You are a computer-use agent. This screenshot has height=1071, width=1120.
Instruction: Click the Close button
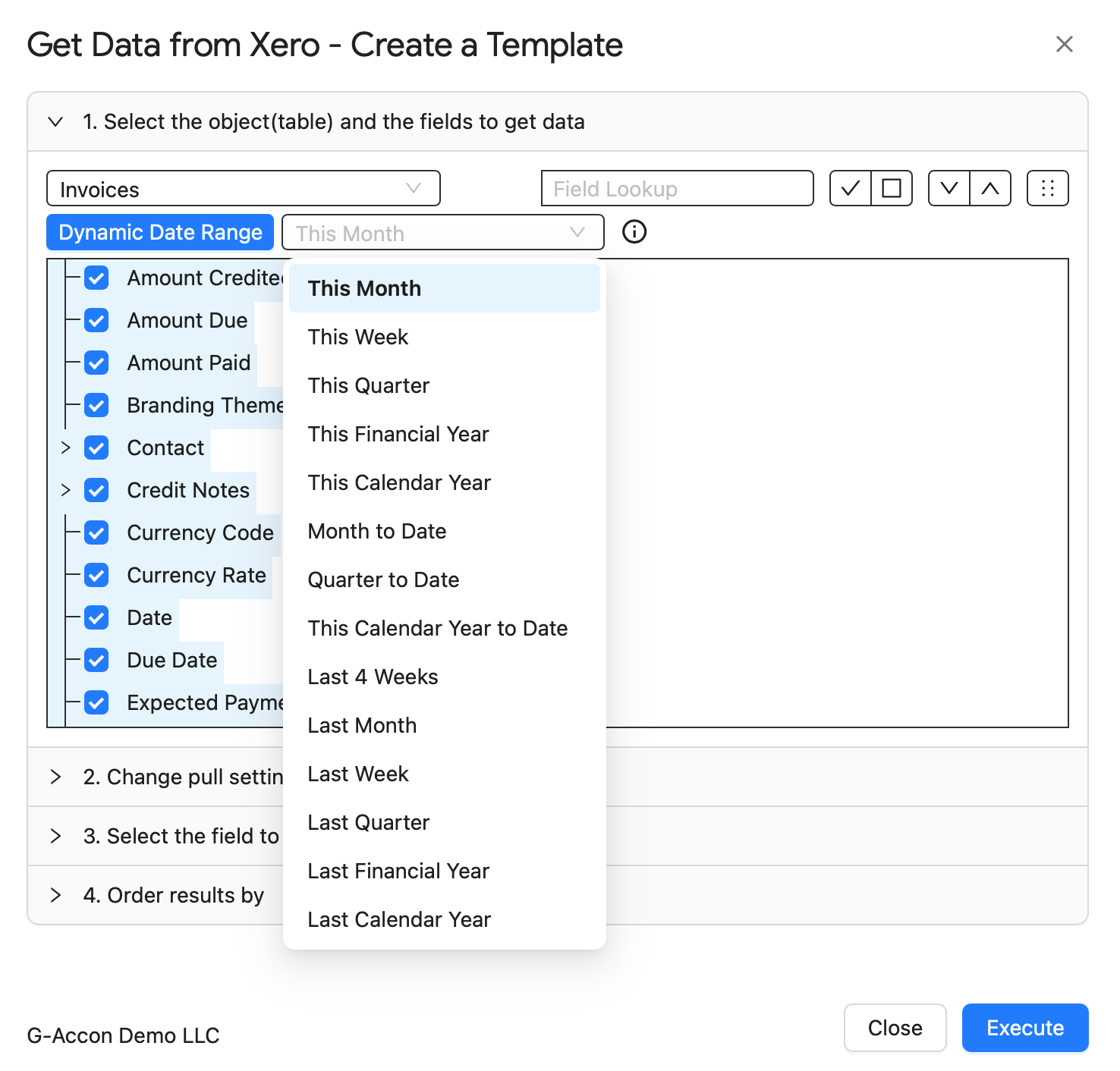[x=895, y=1028]
